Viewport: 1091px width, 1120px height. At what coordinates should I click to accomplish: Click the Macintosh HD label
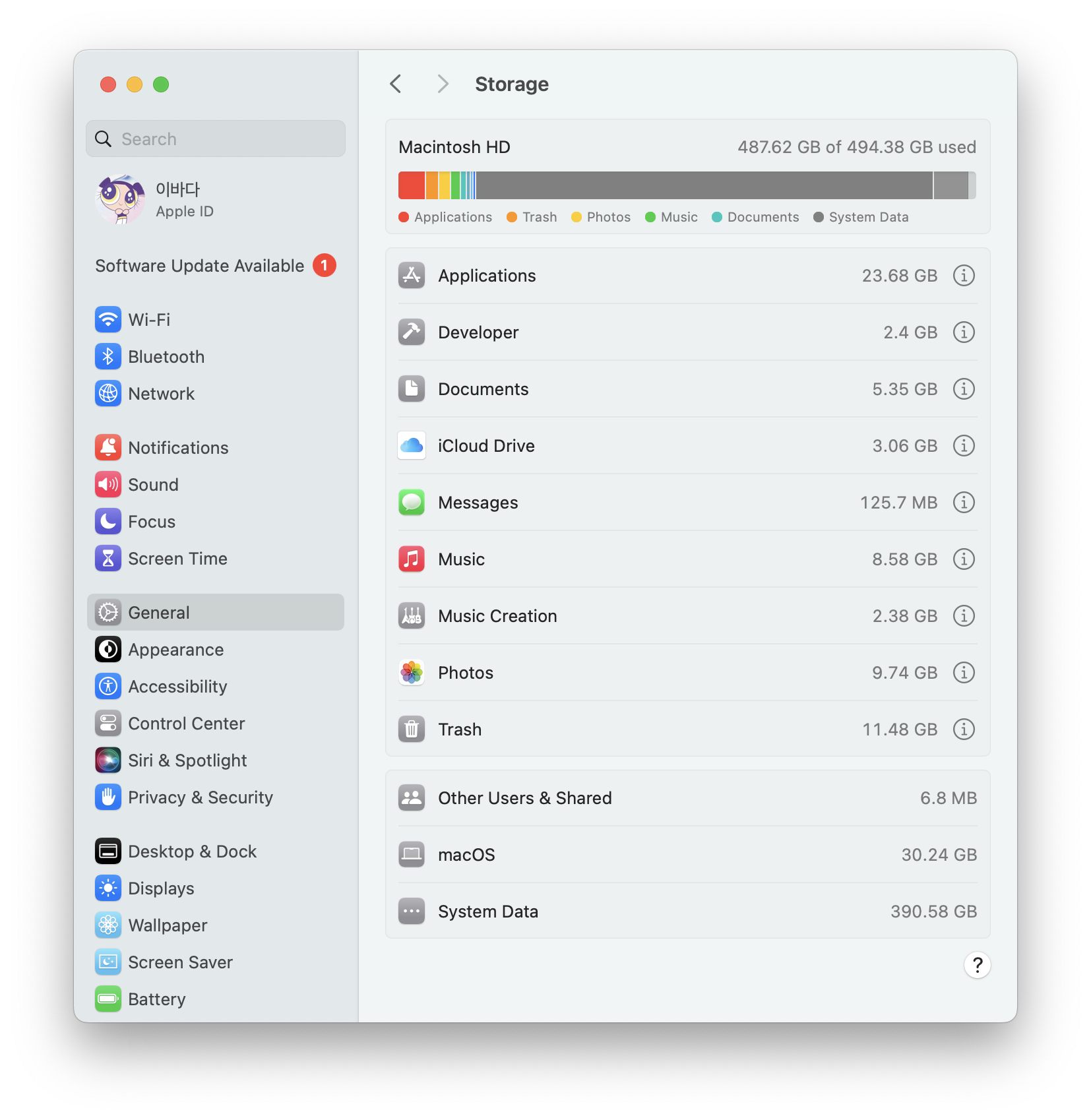tap(454, 147)
